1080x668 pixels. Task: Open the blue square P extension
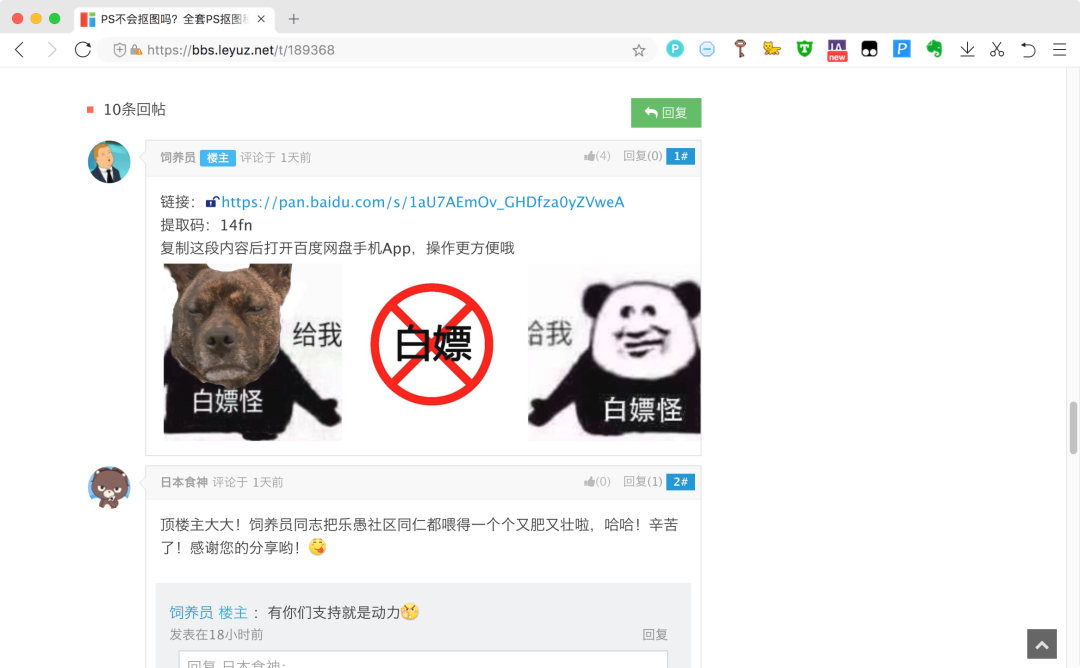tap(902, 49)
